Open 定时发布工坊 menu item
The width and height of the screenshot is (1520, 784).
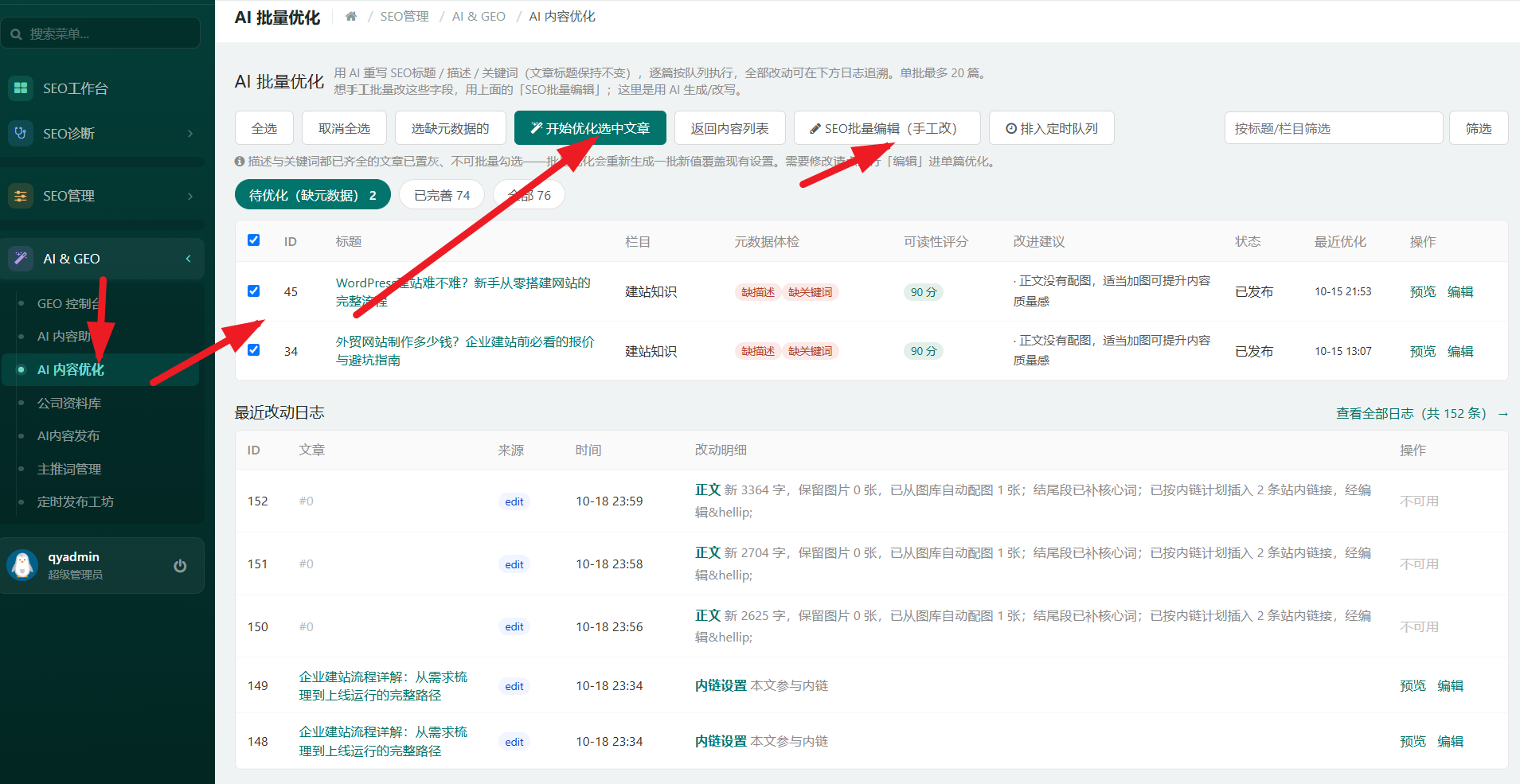point(76,501)
